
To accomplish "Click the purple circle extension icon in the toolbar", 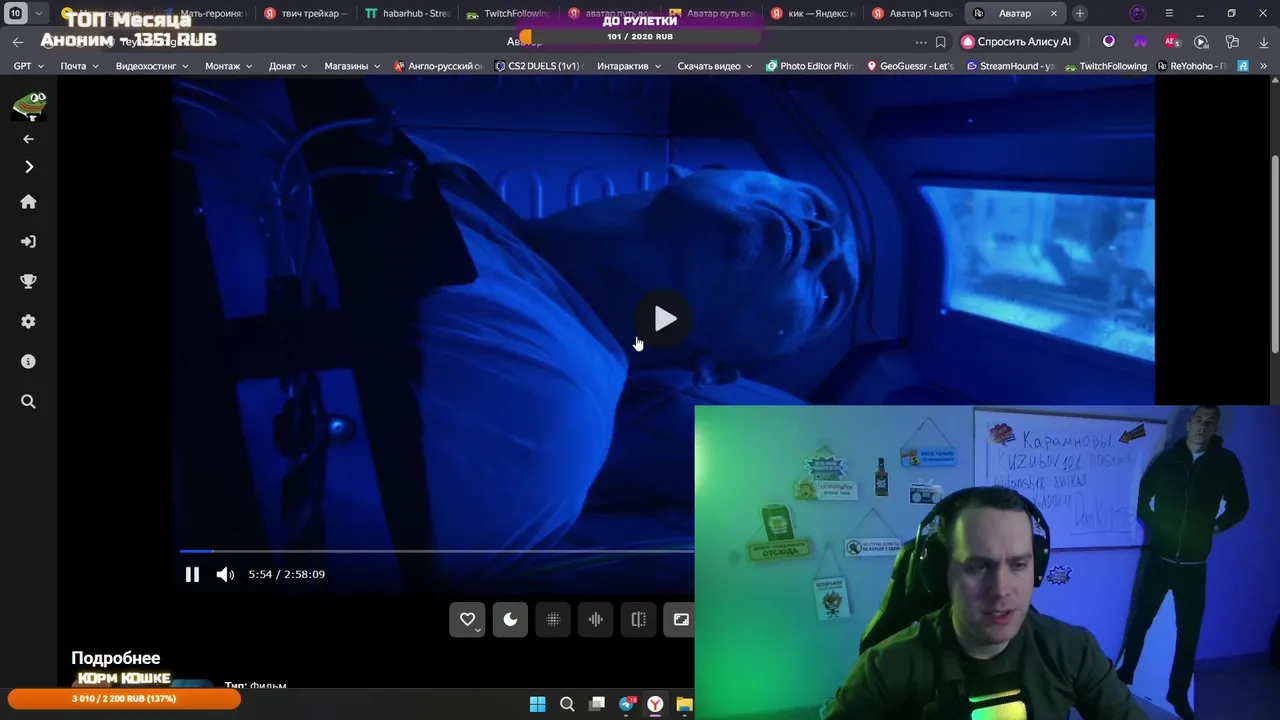I will [x=1109, y=42].
